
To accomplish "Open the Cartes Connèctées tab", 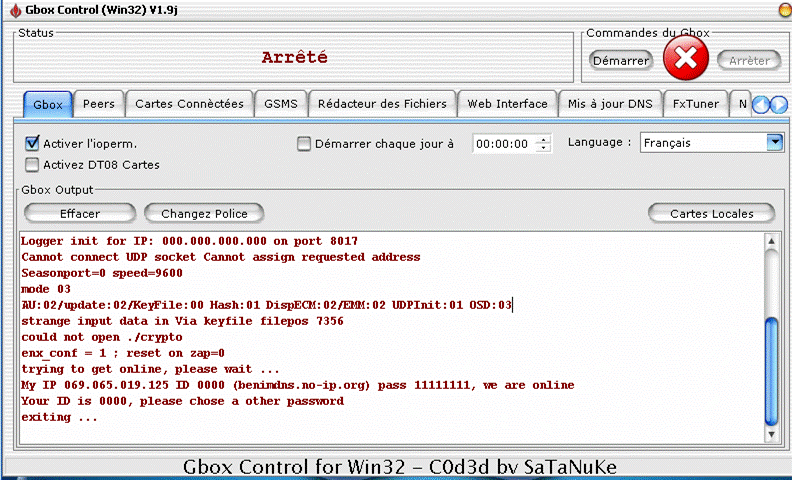I will pos(189,104).
